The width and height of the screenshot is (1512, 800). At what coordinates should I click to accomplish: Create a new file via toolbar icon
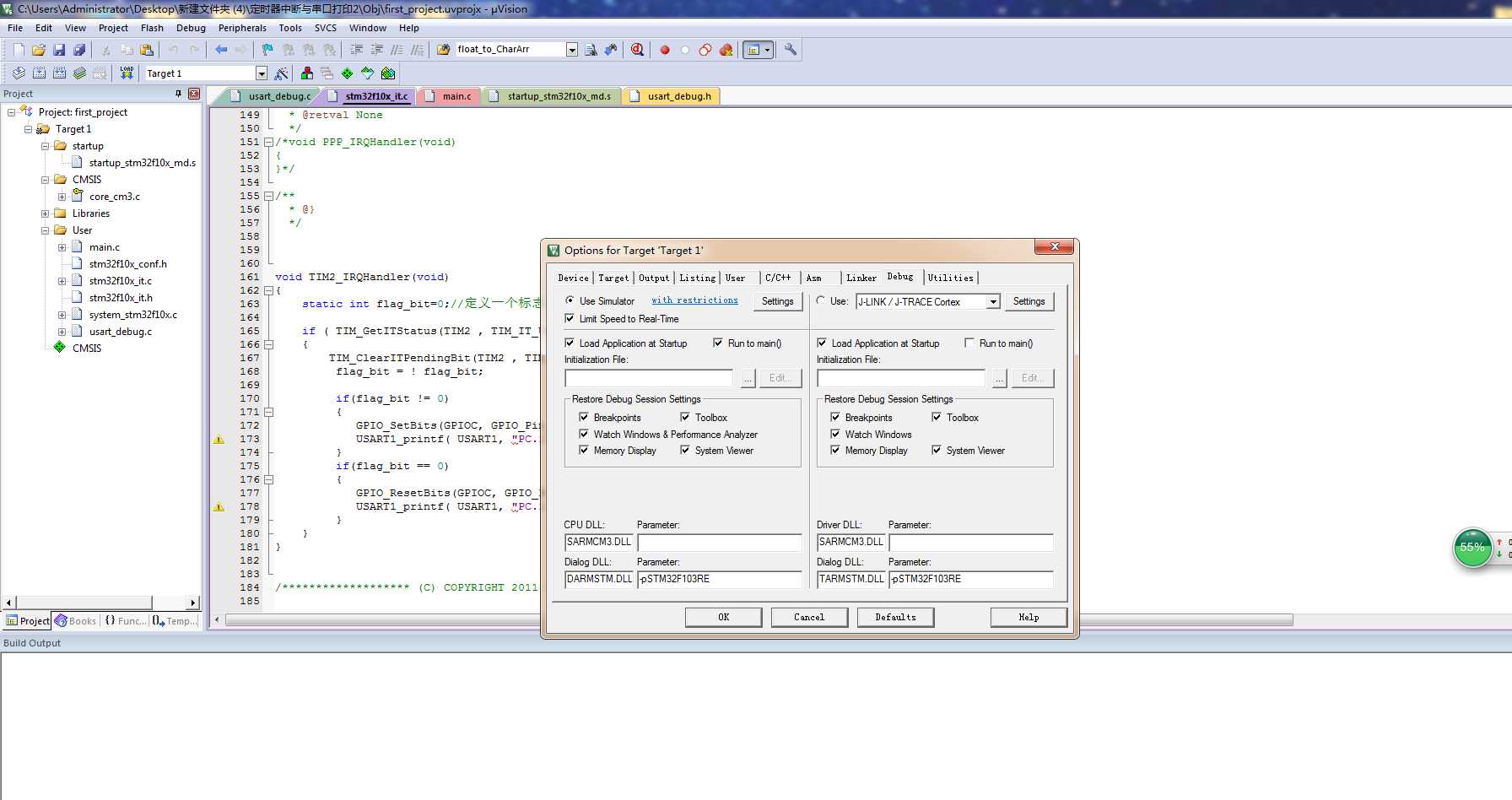pos(19,50)
